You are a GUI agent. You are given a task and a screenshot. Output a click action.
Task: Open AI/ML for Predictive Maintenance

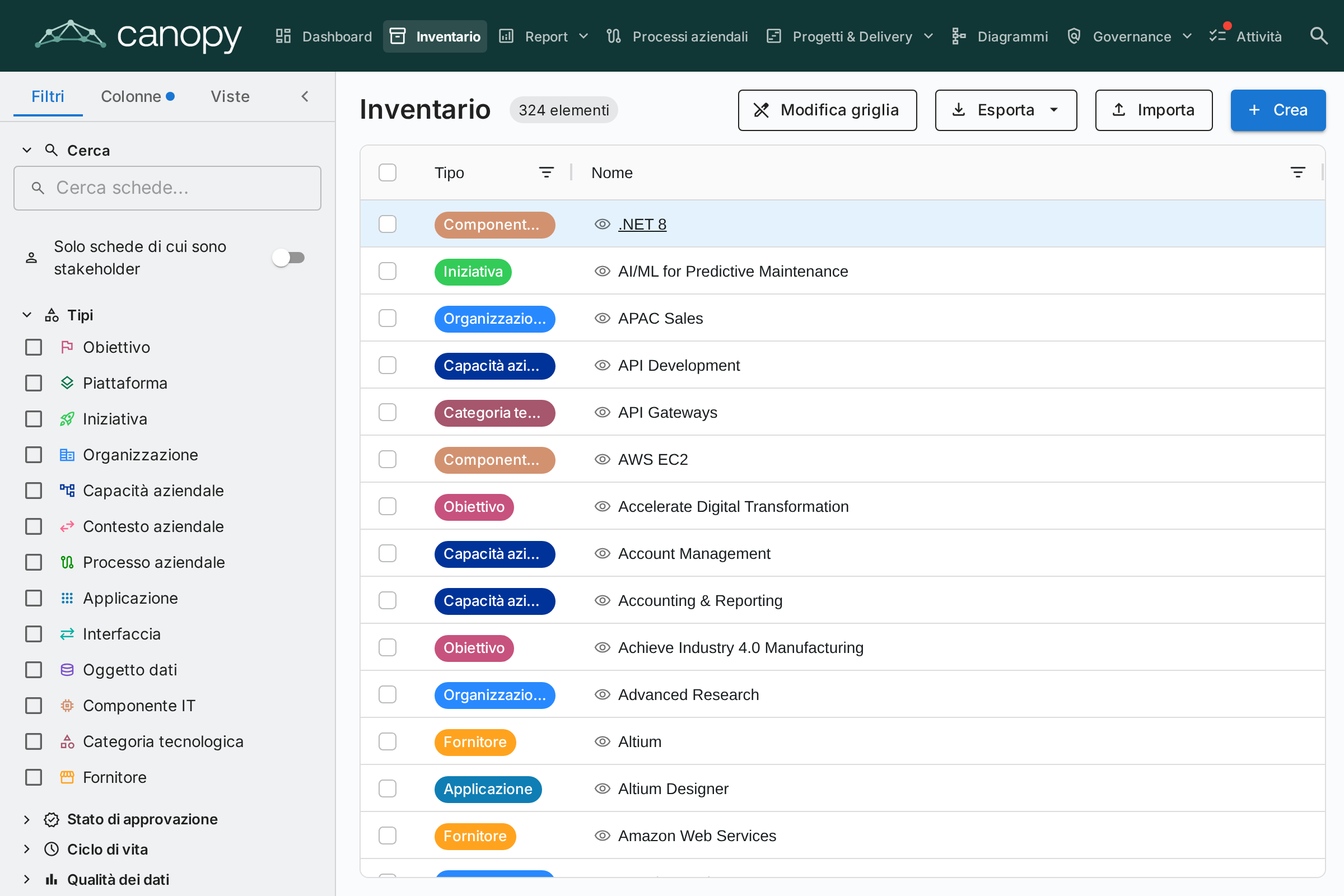(733, 272)
